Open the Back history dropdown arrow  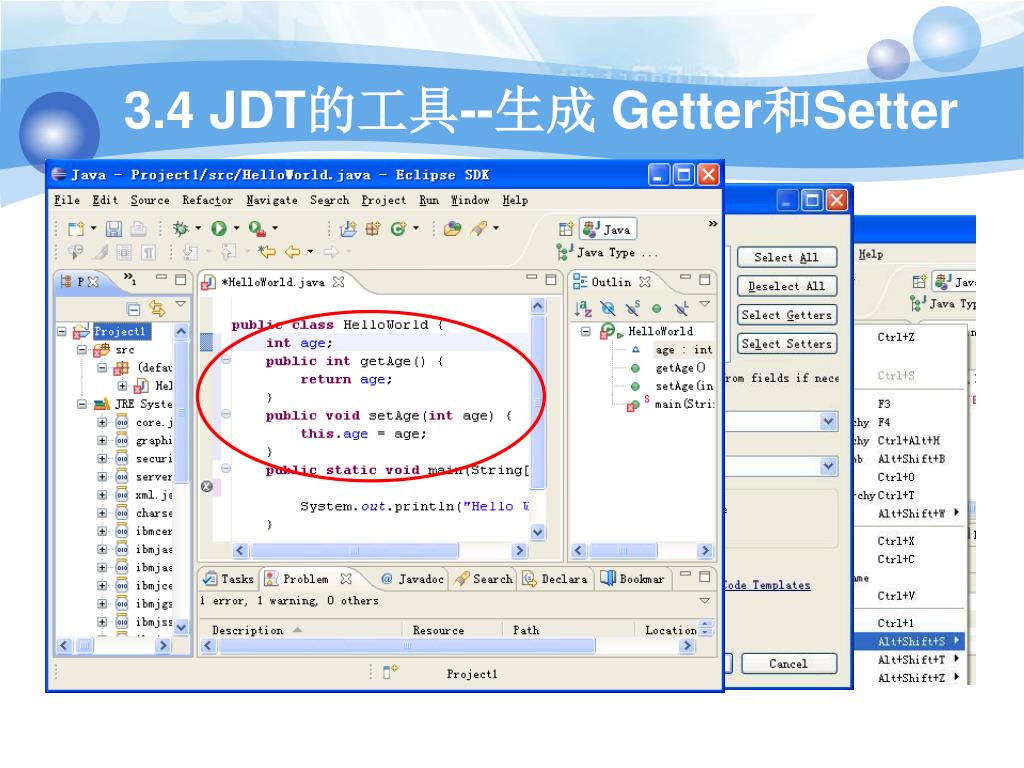point(310,251)
